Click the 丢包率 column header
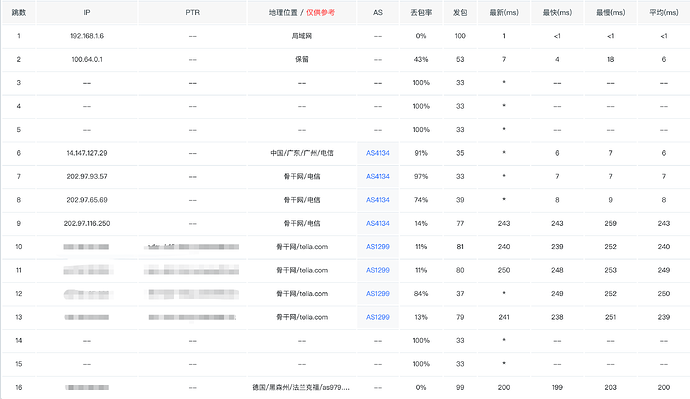Viewport: 690px width, 399px height. point(421,12)
